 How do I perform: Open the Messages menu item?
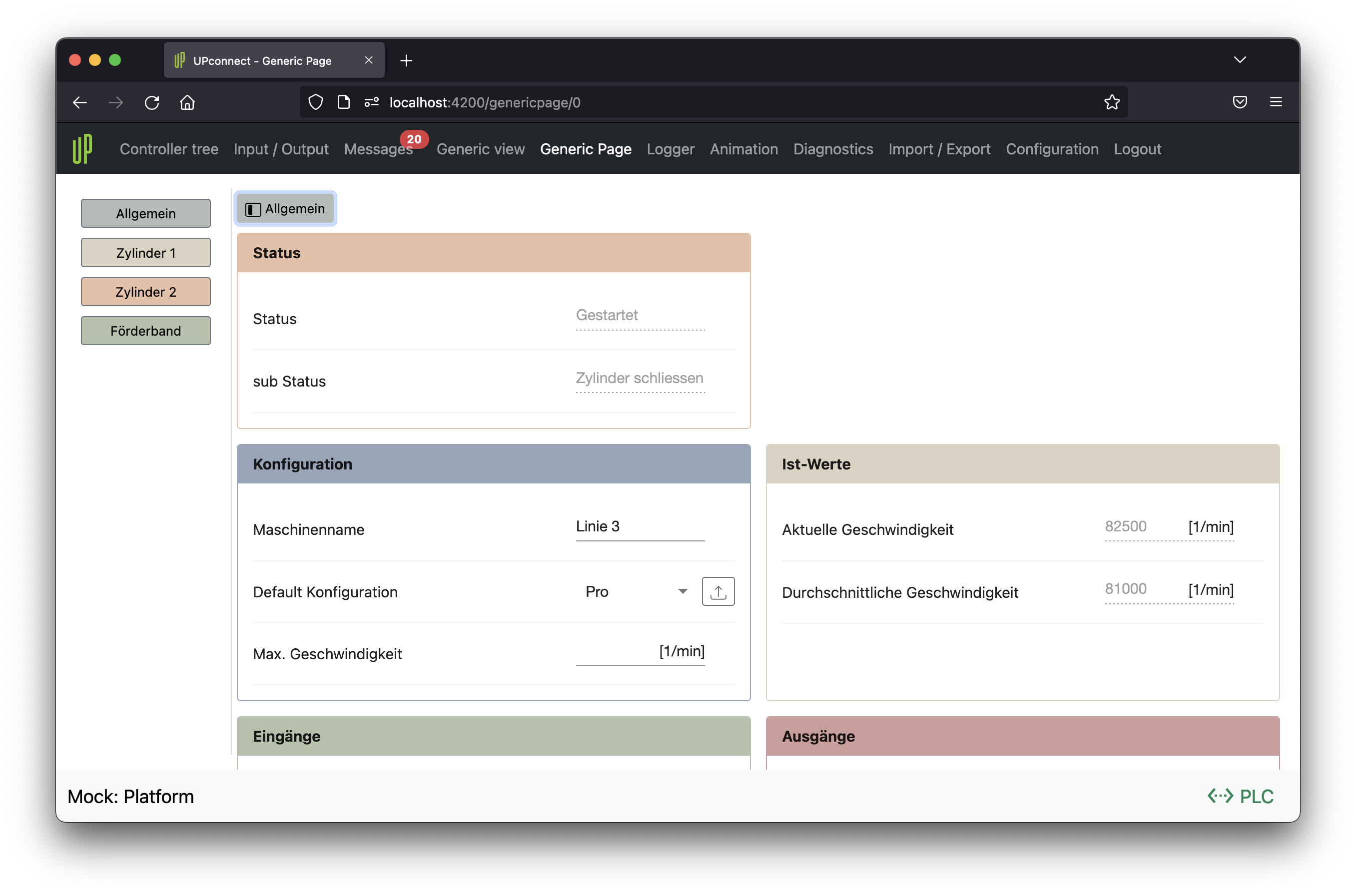(378, 149)
